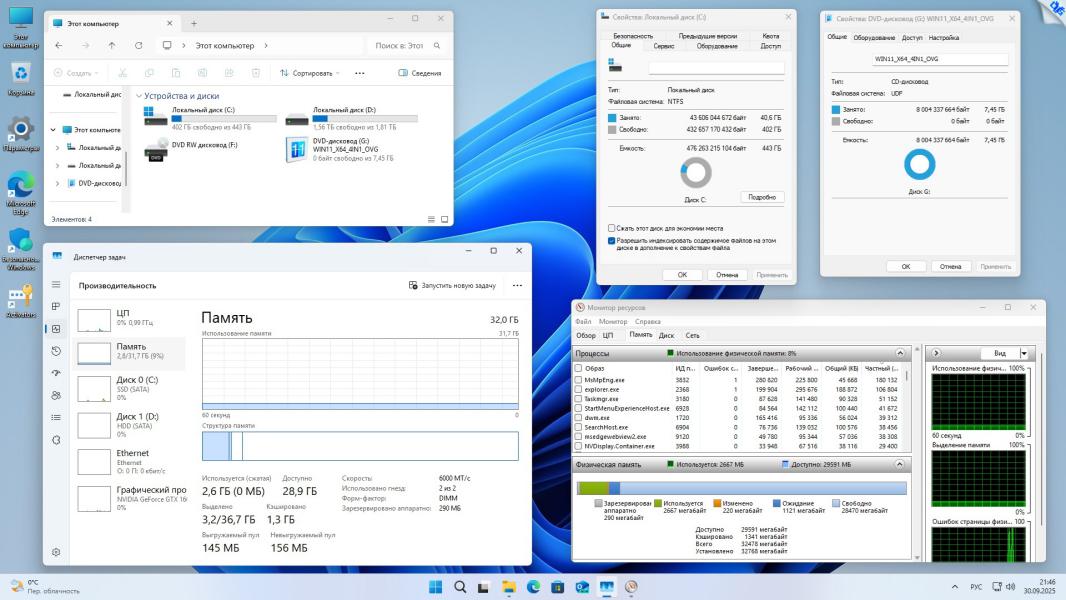Switch to the Диск tab in Resource Monitor
The width and height of the screenshot is (1066, 600).
(666, 335)
